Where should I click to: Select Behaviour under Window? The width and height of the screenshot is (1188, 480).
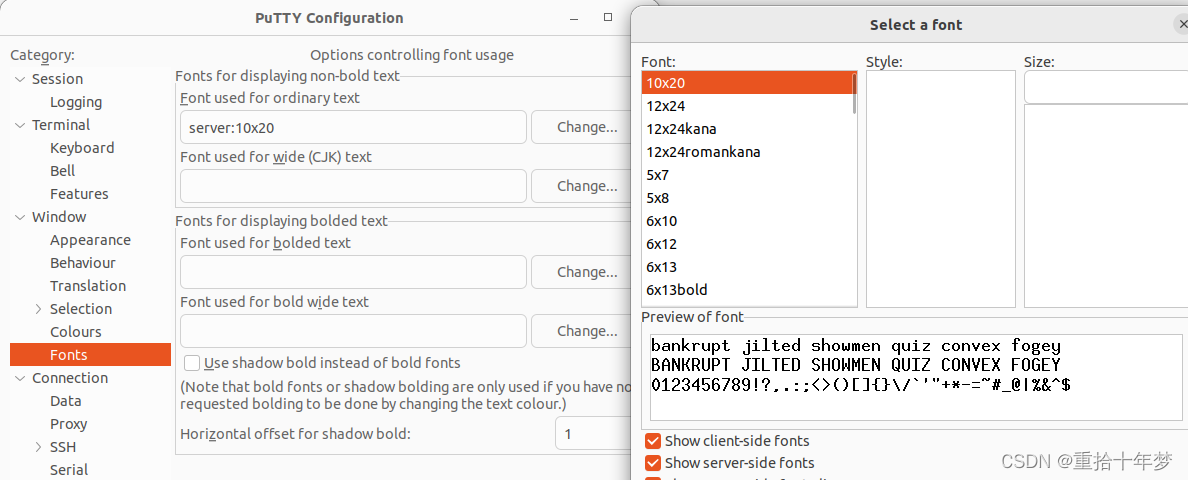point(83,263)
